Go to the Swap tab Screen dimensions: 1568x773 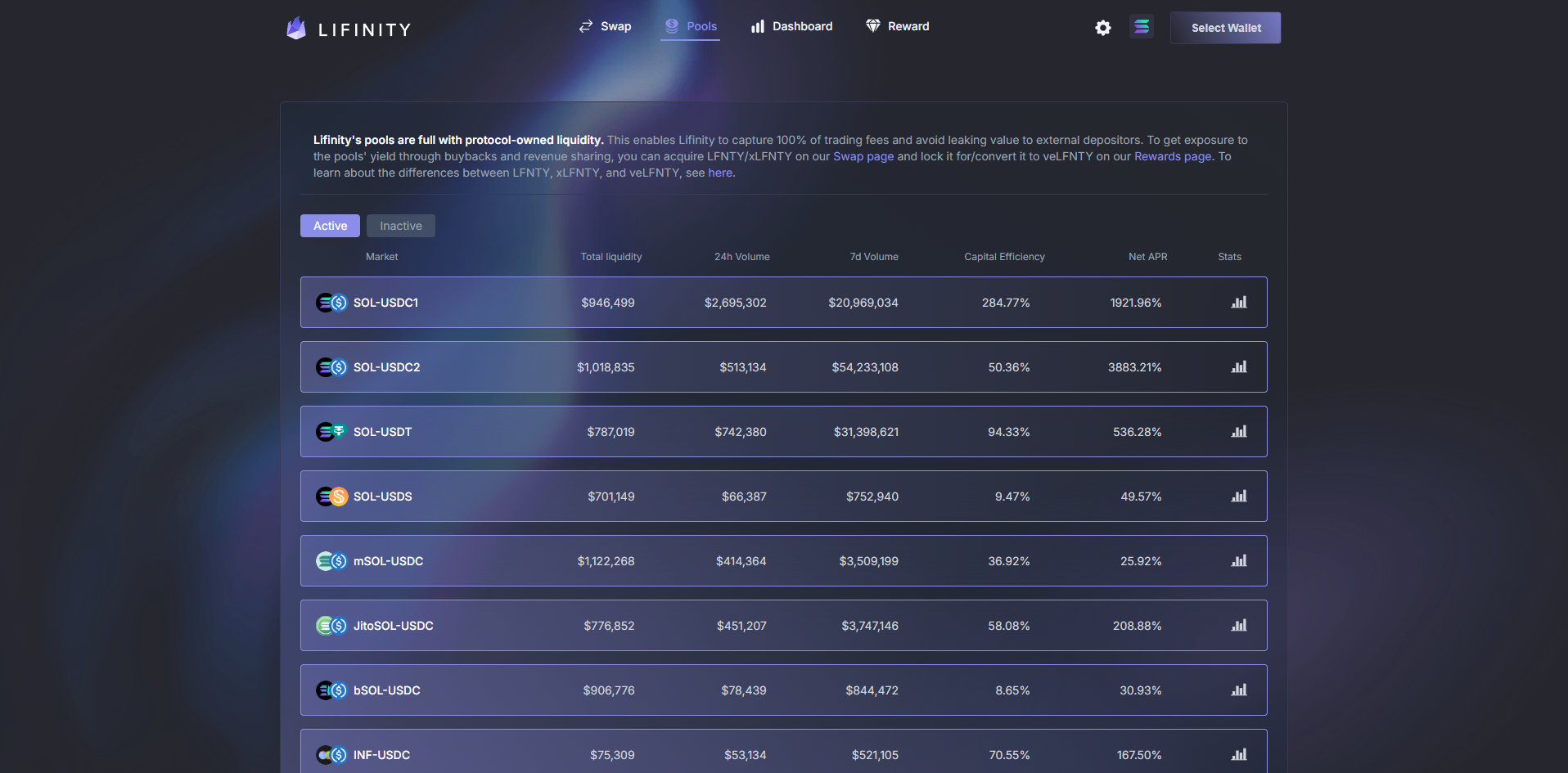point(606,27)
